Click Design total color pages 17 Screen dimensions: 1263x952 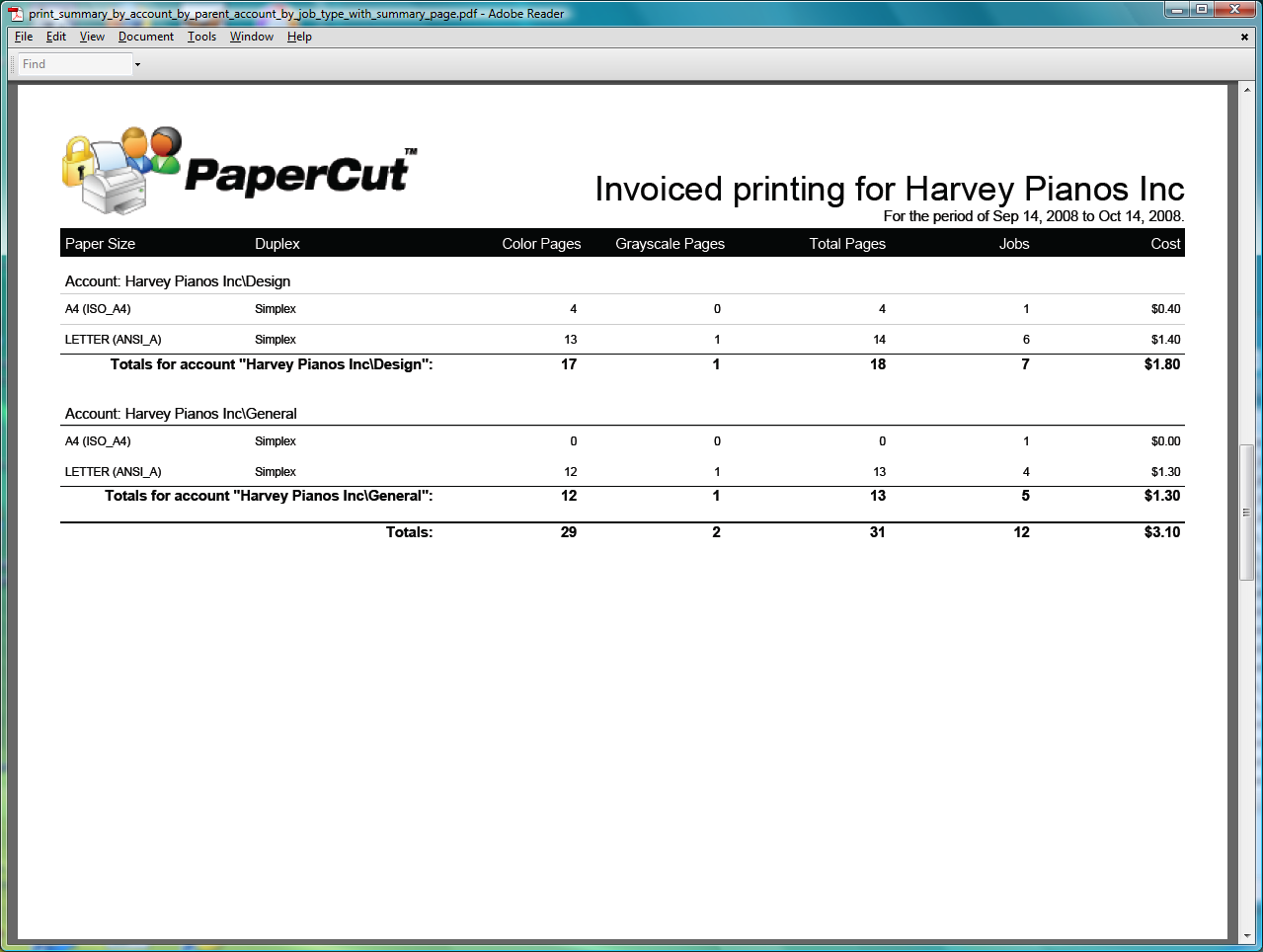click(569, 364)
